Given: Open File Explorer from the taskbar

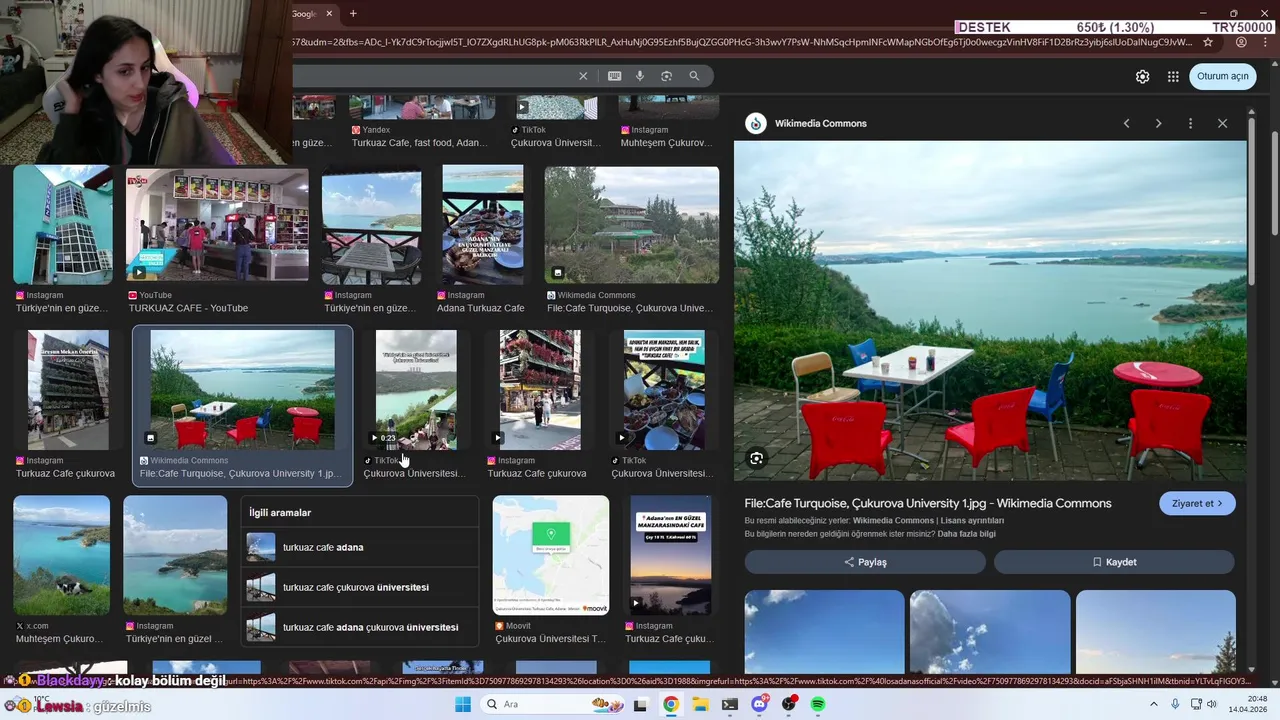Looking at the screenshot, I should pyautogui.click(x=700, y=704).
